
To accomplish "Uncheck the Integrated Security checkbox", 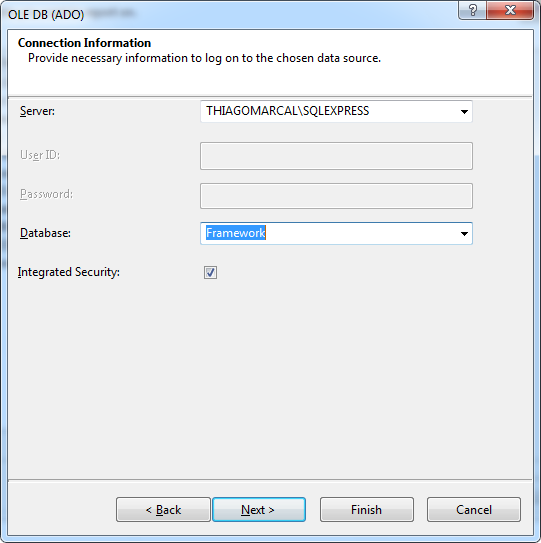I will pos(210,273).
